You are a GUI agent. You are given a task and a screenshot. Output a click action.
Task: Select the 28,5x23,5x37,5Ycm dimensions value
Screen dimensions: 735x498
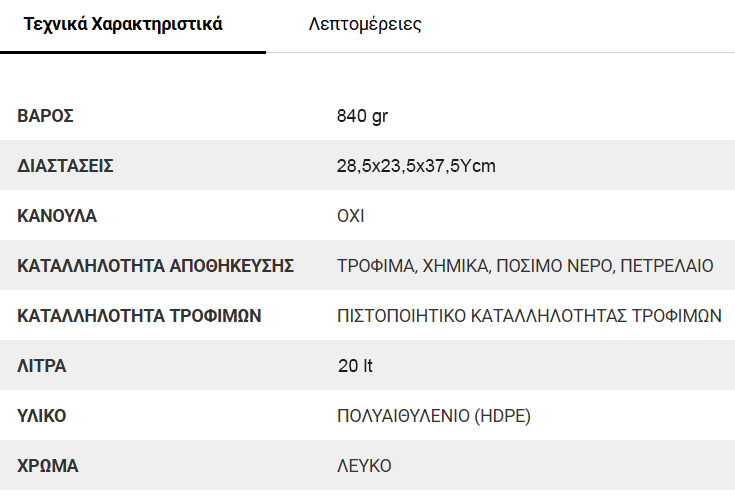click(x=416, y=166)
